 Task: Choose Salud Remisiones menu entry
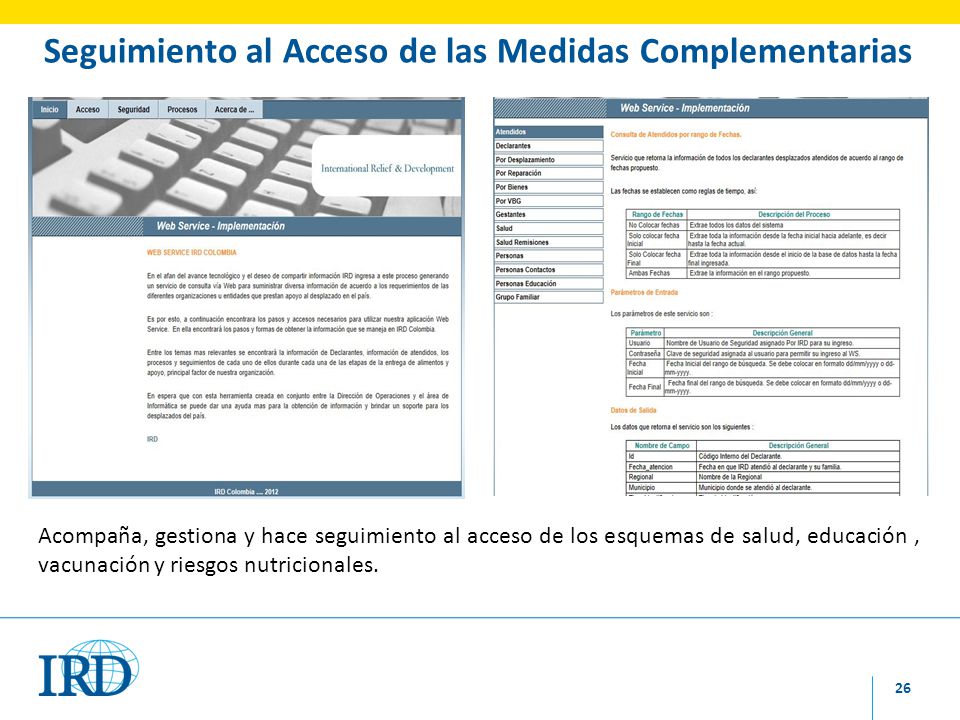[x=549, y=242]
